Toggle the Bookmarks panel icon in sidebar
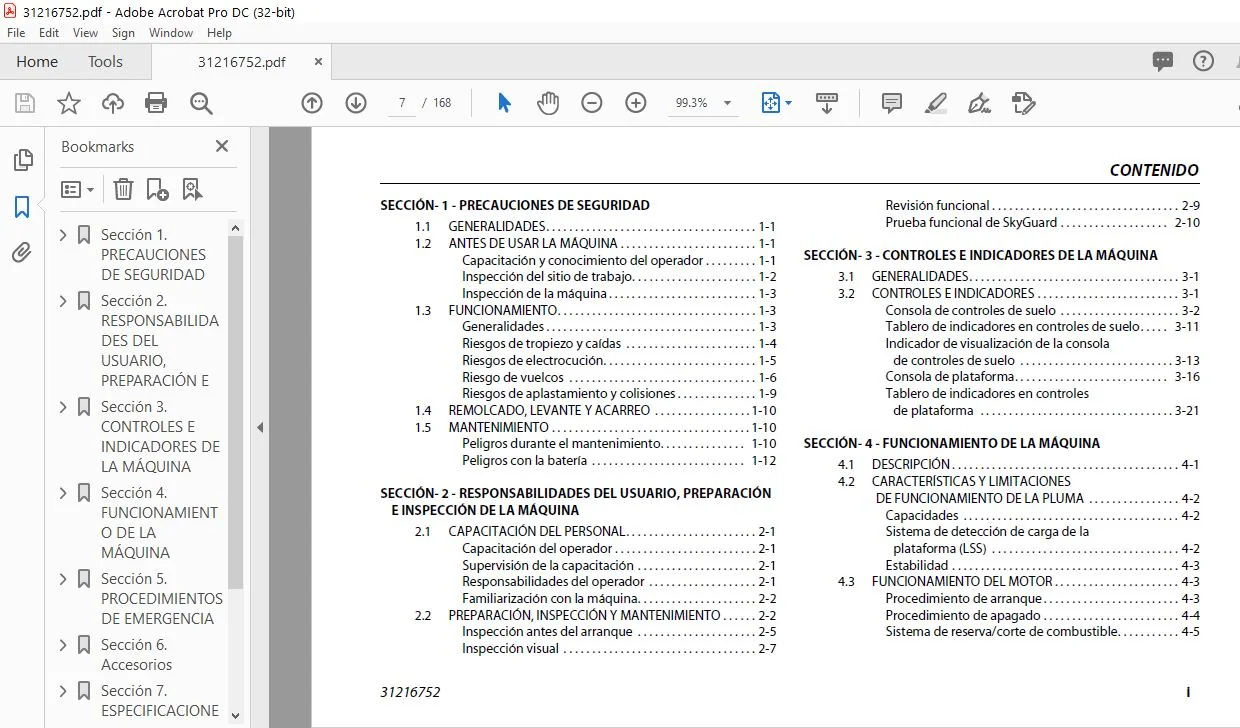The image size is (1240, 728). click(x=22, y=207)
